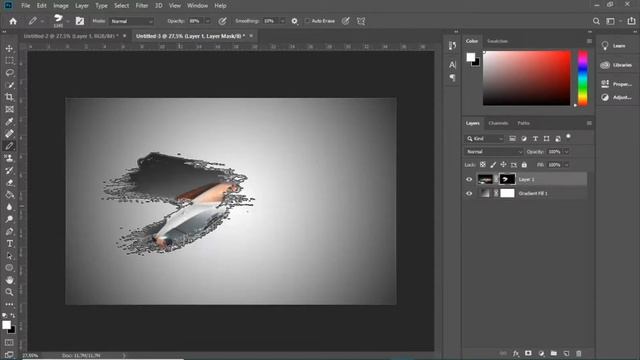Toggle pressure for size button
This screenshot has height=360, width=640.
point(346,21)
